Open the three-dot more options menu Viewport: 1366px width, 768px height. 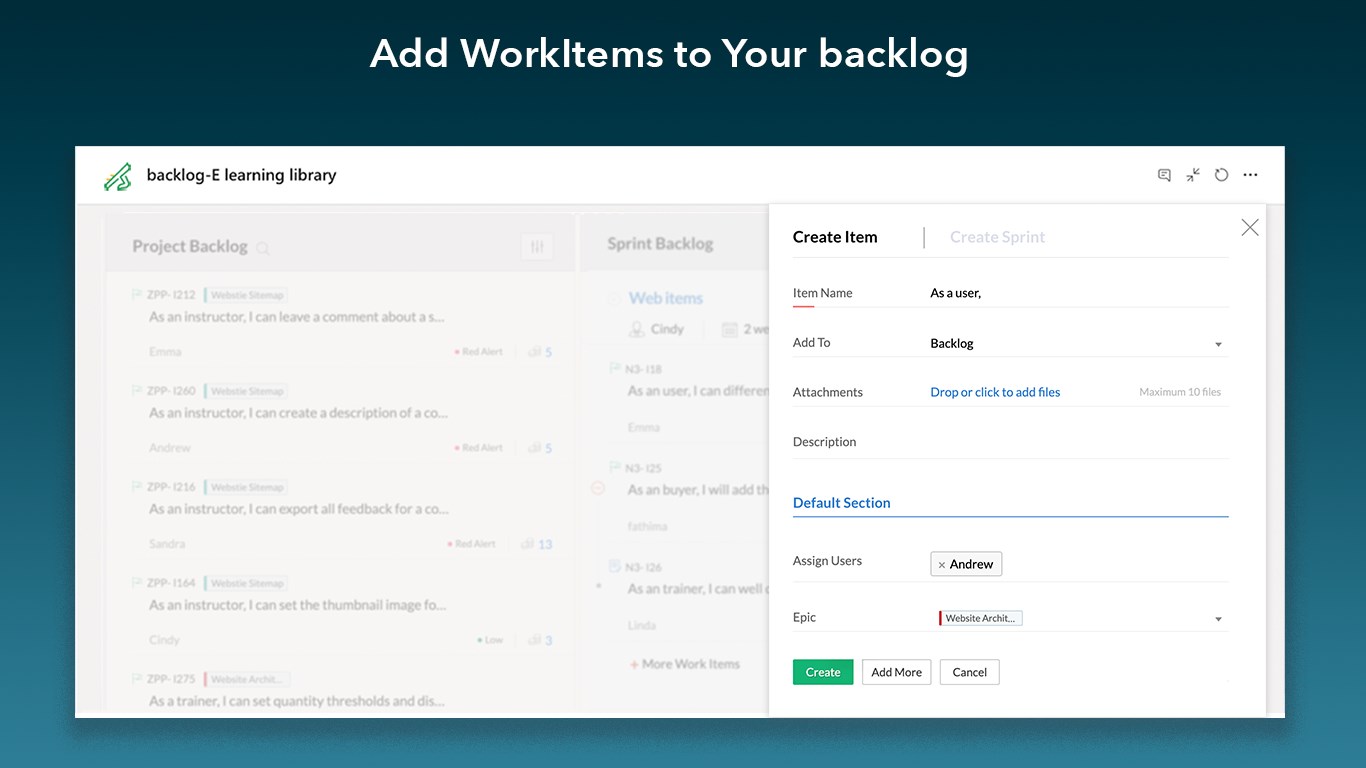[1250, 175]
